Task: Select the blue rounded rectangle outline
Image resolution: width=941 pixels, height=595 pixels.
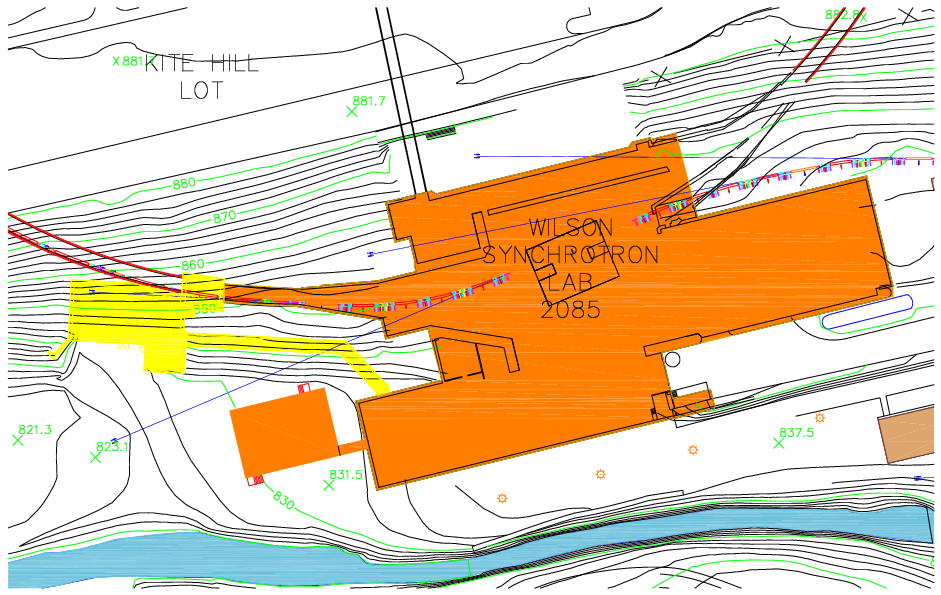Action: (867, 312)
